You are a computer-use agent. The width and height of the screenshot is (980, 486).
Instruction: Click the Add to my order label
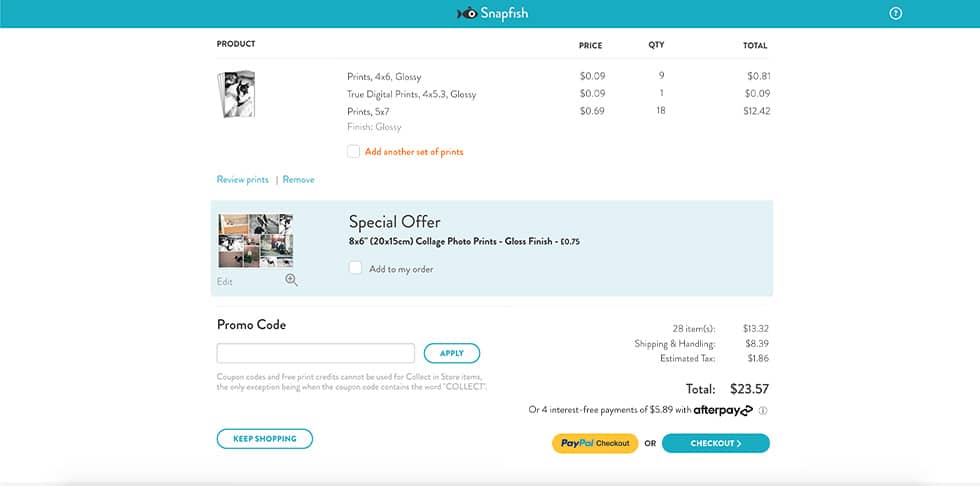(x=401, y=269)
